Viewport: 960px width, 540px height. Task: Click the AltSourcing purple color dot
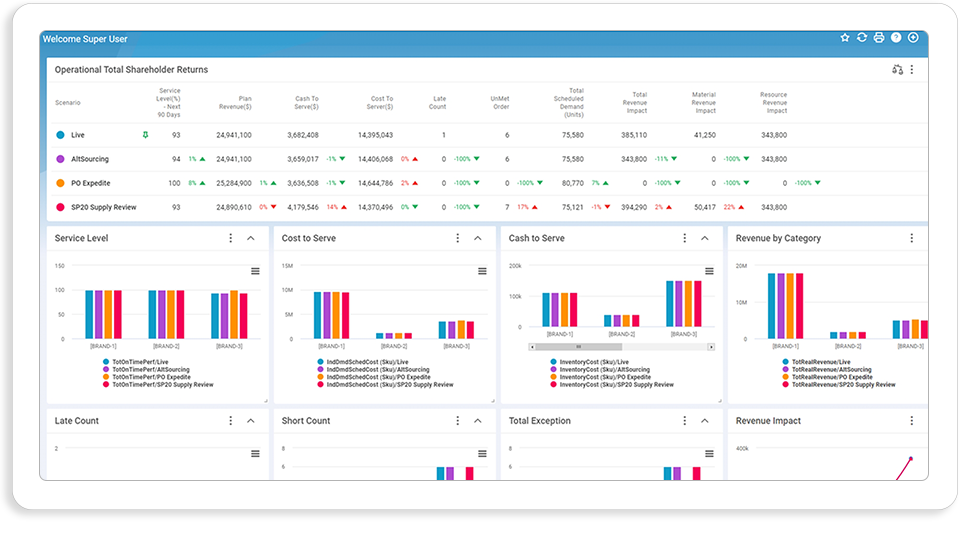(x=60, y=159)
